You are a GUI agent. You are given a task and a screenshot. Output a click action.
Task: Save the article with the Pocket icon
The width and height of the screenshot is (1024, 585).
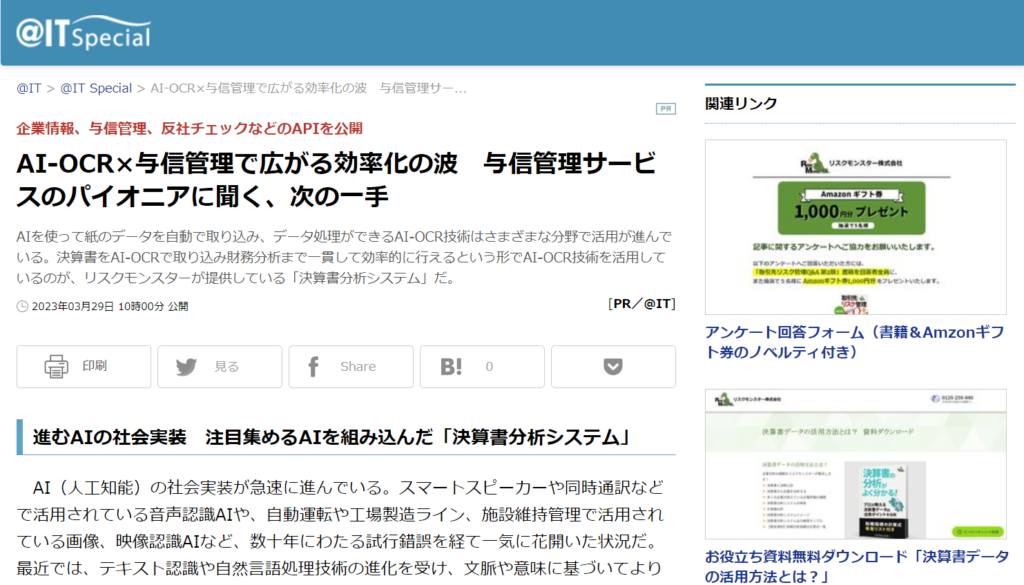pos(613,367)
